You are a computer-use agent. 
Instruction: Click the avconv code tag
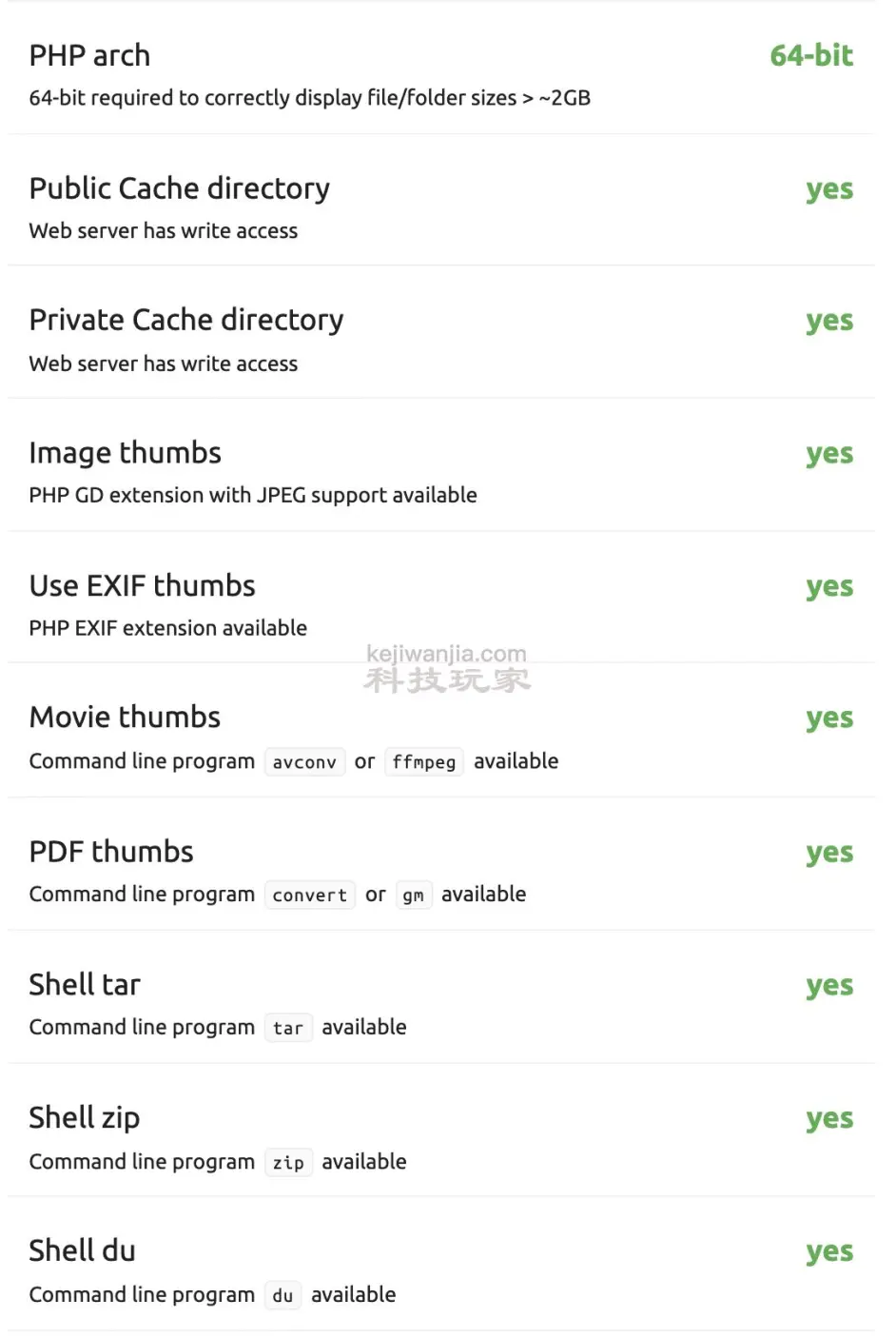point(304,762)
